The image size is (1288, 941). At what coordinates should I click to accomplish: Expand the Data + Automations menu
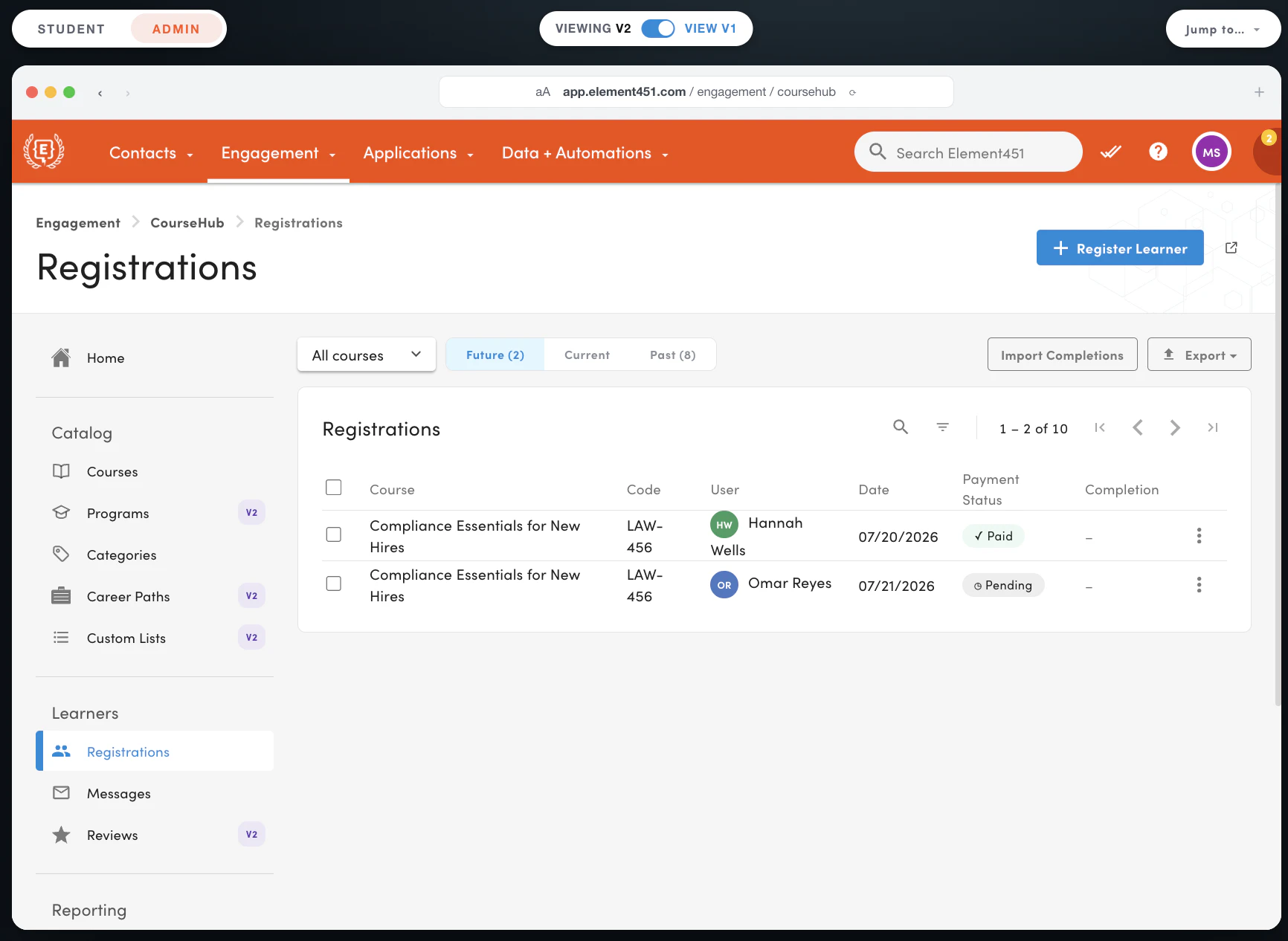click(585, 153)
